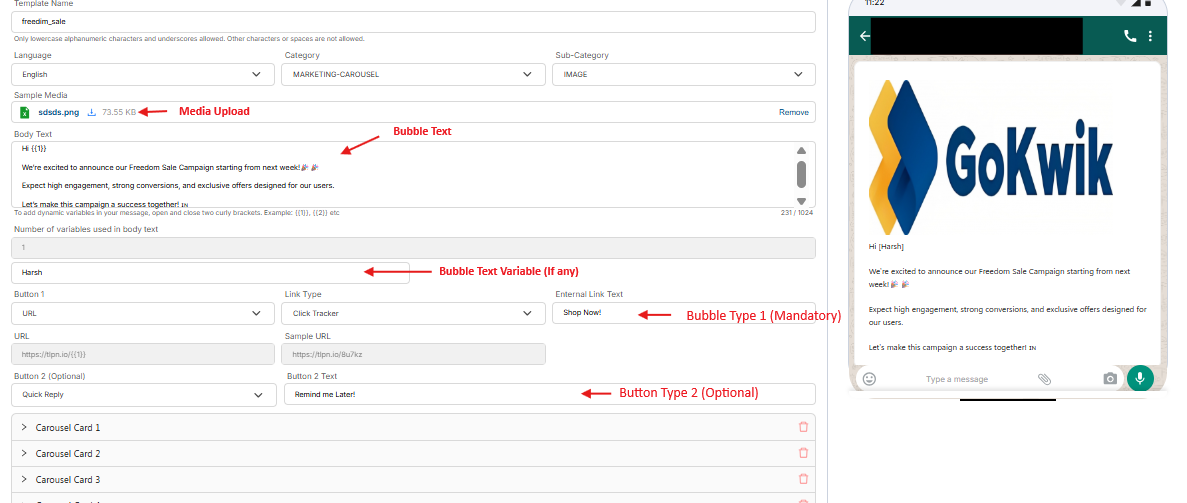Click the Template Name field freedim_sale

pos(413,22)
